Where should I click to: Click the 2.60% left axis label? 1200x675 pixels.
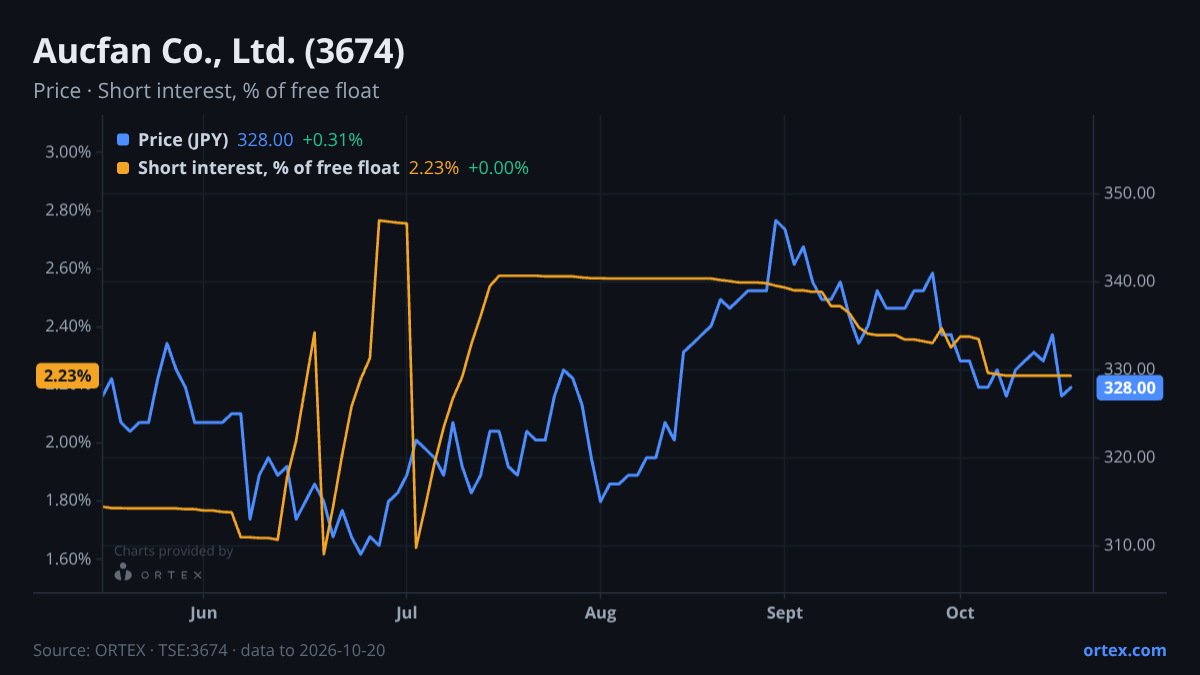68,268
